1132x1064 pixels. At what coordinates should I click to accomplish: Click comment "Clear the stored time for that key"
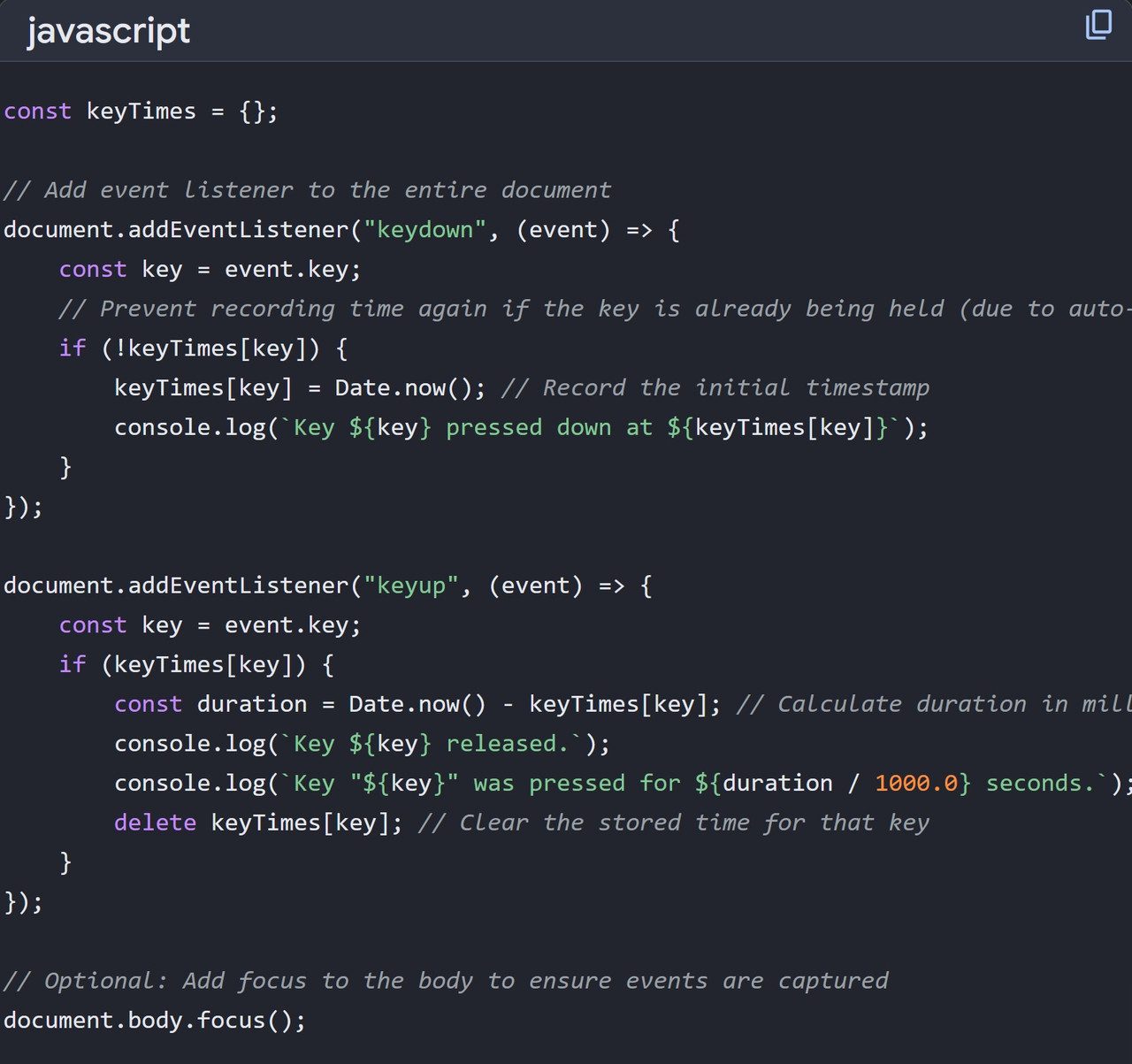click(x=674, y=823)
